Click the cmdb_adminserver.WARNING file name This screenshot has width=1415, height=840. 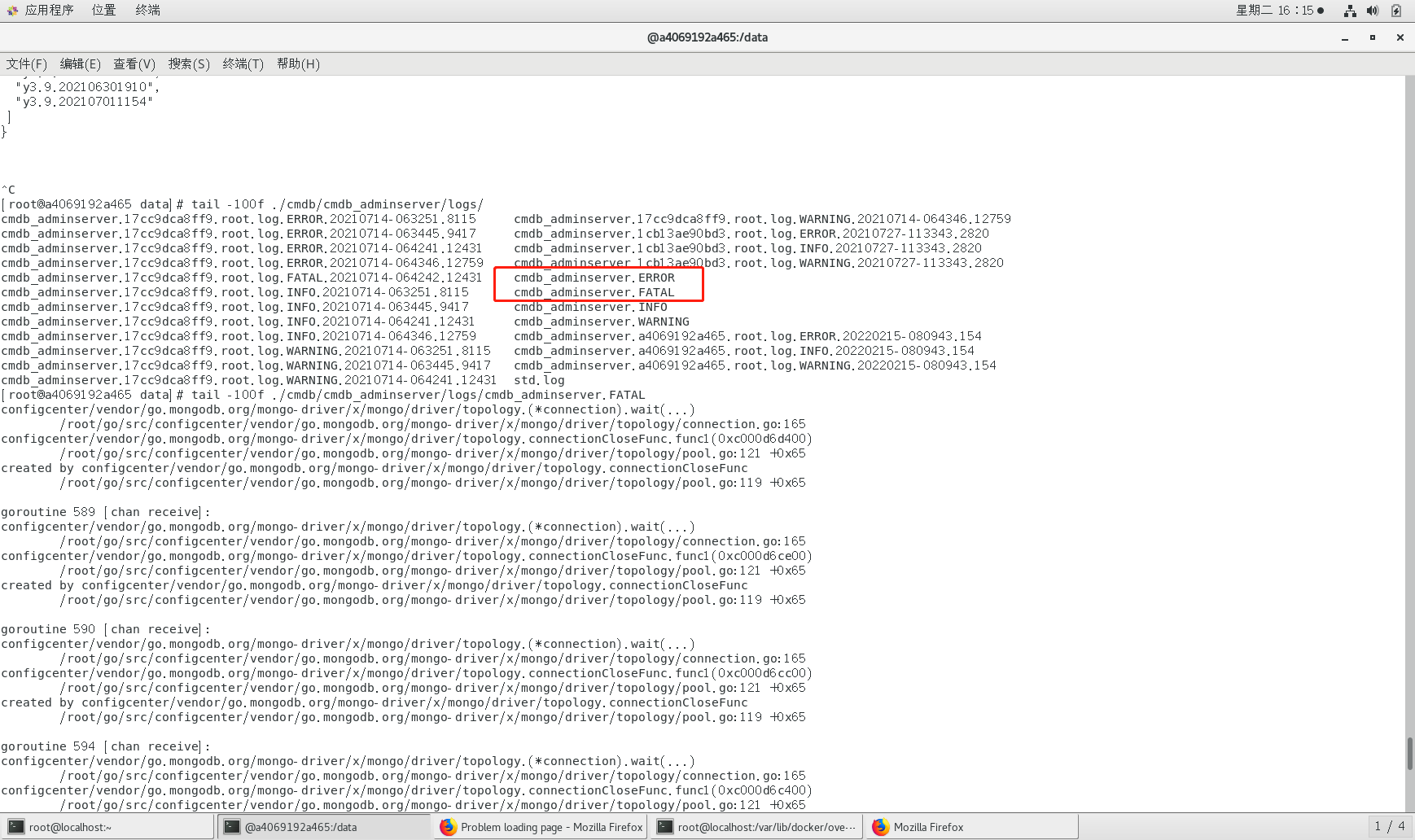(x=602, y=322)
